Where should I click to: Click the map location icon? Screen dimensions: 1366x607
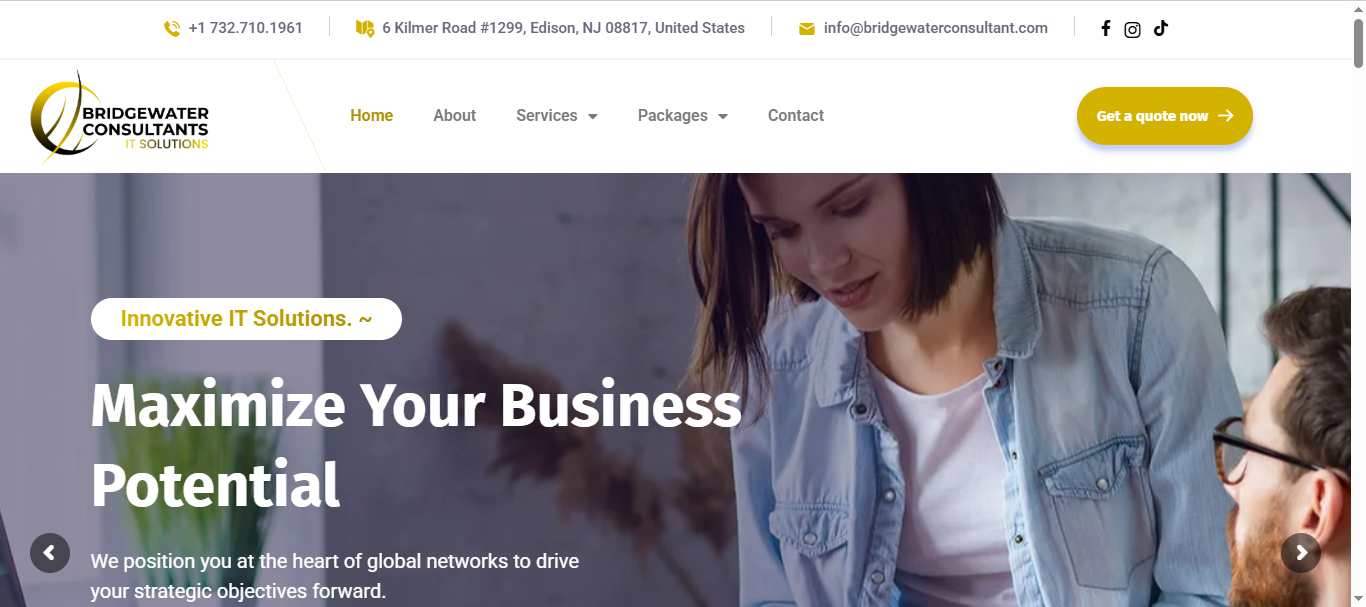pos(365,28)
